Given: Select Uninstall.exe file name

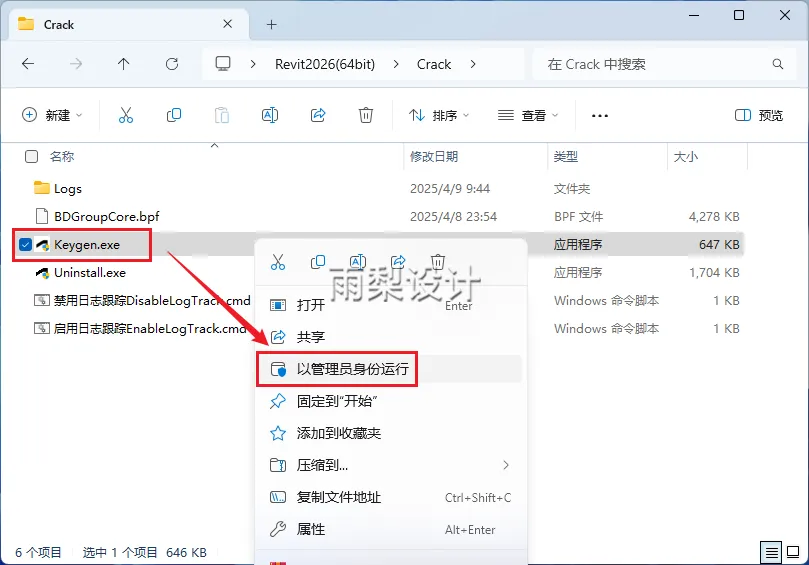Looking at the screenshot, I should 90,272.
